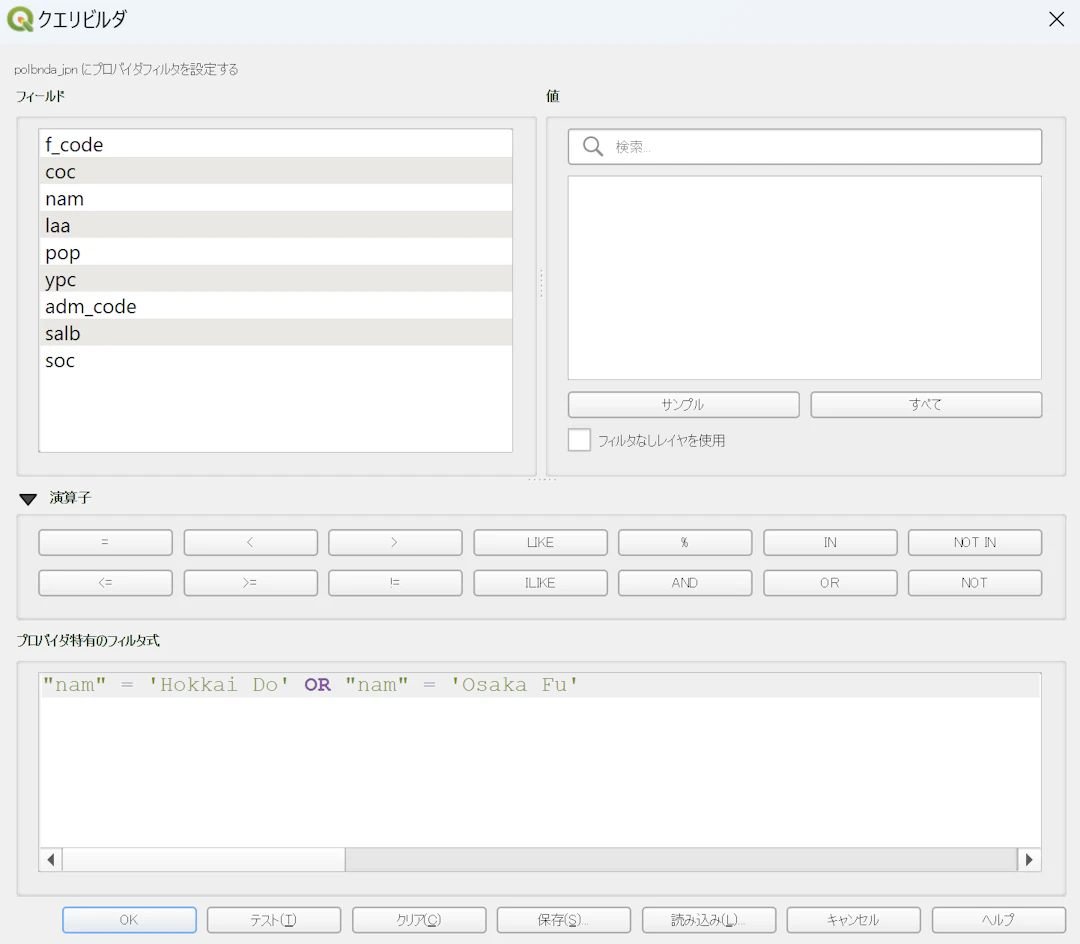The image size is (1080, 944).
Task: Insert the % wildcard operator
Action: point(685,542)
